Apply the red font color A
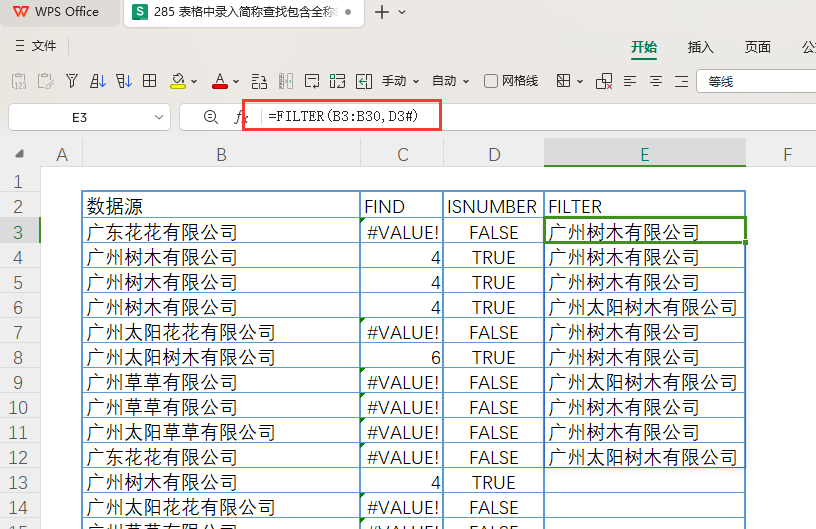The height and width of the screenshot is (529, 816). coord(220,81)
